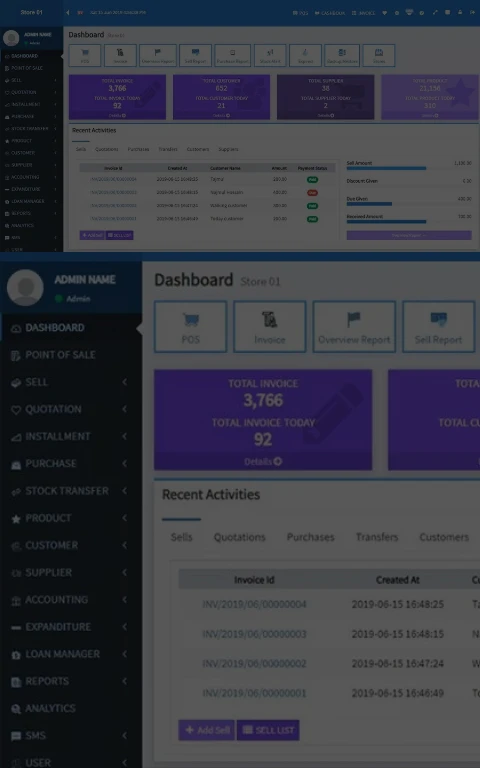This screenshot has height=768, width=480.
Task: Open the Expired products shortcut icon
Action: tap(305, 55)
